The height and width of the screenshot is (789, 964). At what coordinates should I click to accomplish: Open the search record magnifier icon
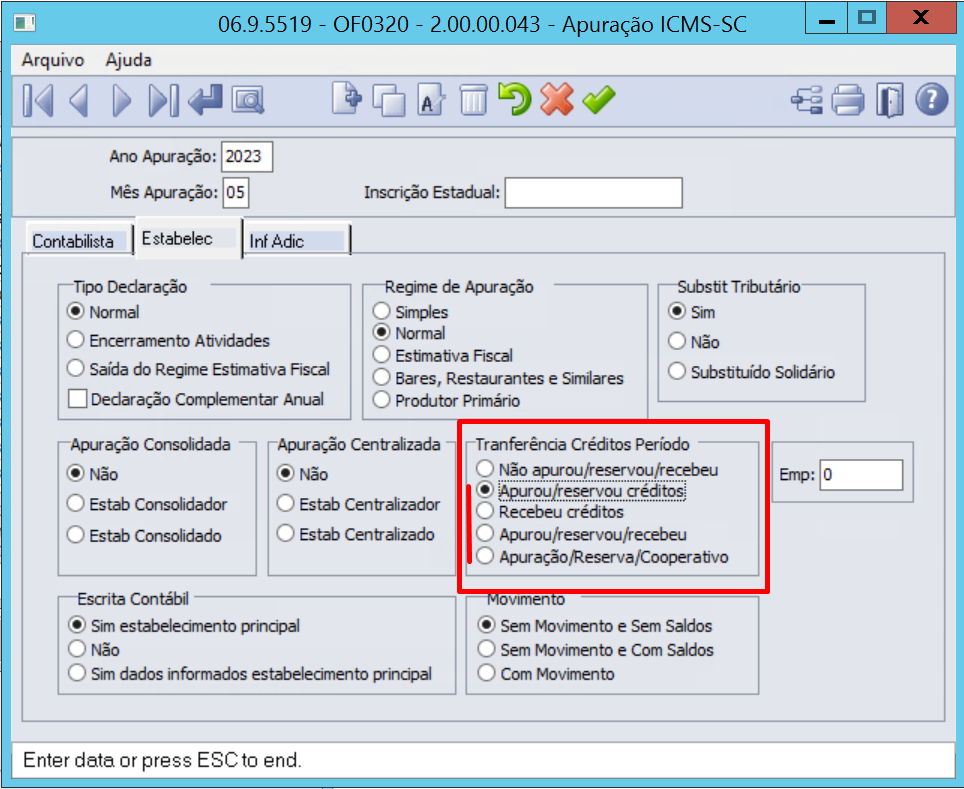click(246, 100)
